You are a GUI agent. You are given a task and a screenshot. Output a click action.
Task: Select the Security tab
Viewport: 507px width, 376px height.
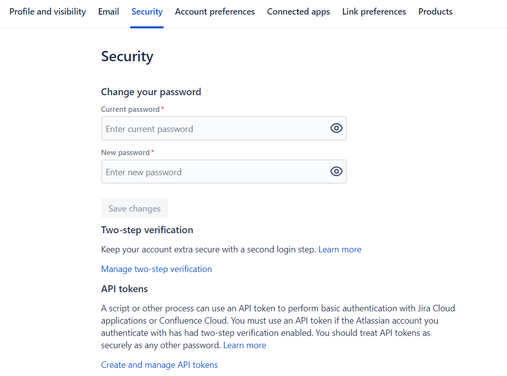tap(147, 12)
